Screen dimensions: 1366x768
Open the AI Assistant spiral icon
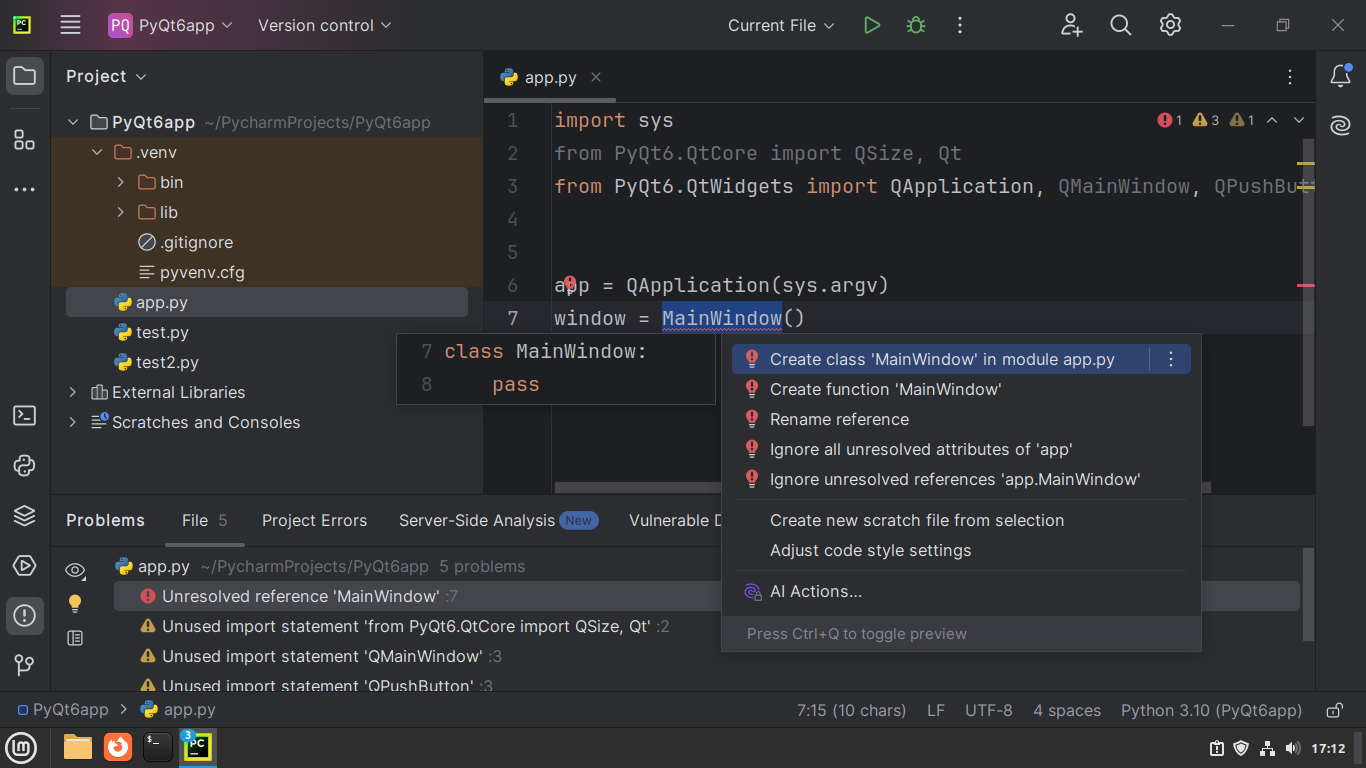click(1340, 125)
